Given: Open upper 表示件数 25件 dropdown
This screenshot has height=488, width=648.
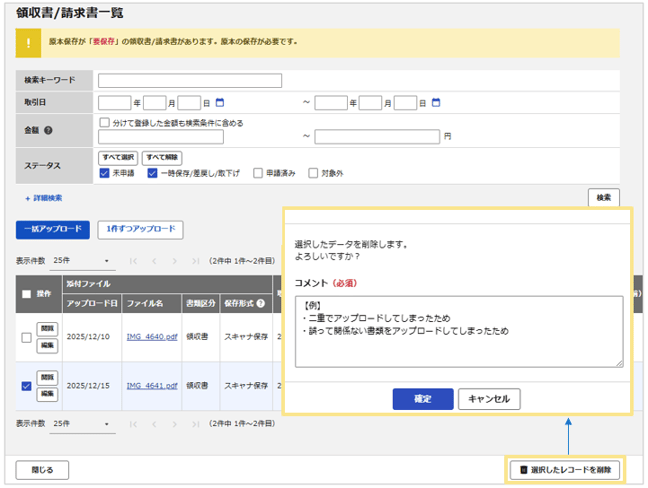Looking at the screenshot, I should (x=82, y=261).
